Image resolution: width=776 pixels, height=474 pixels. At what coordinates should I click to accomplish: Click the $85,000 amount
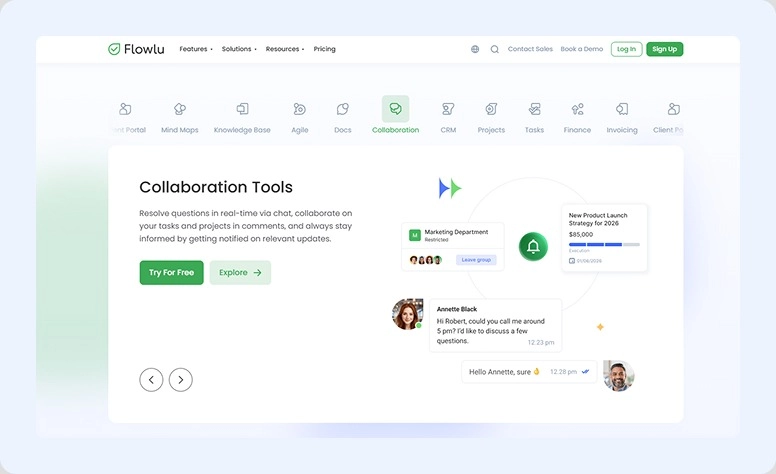581,235
